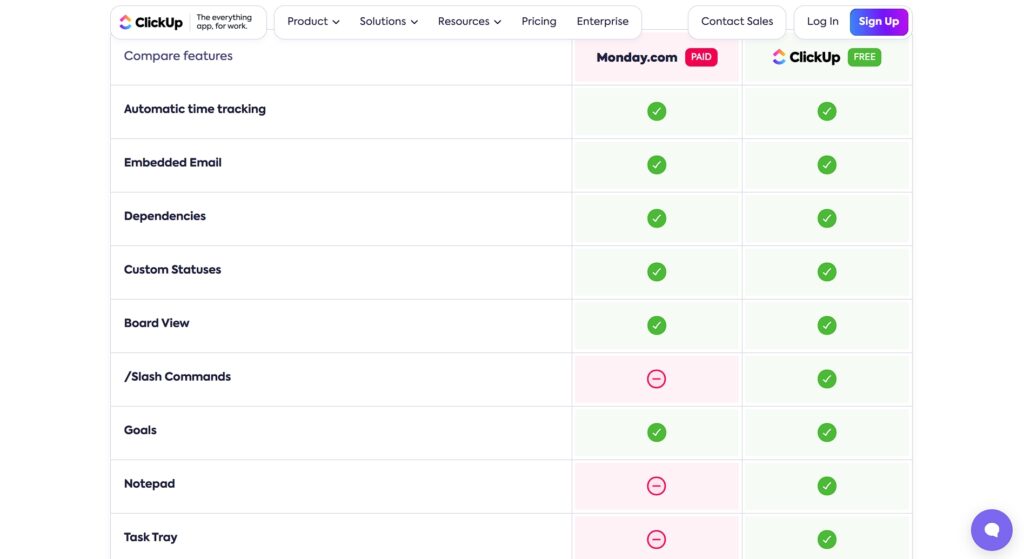This screenshot has width=1024, height=559.
Task: Click the Contact Sales button
Action: point(737,22)
